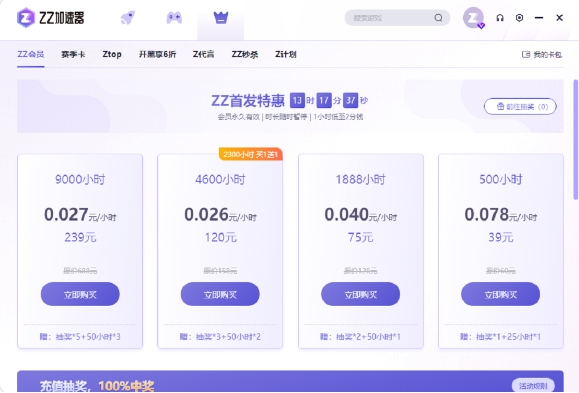
Task: Click the search magnifier icon
Action: point(438,18)
